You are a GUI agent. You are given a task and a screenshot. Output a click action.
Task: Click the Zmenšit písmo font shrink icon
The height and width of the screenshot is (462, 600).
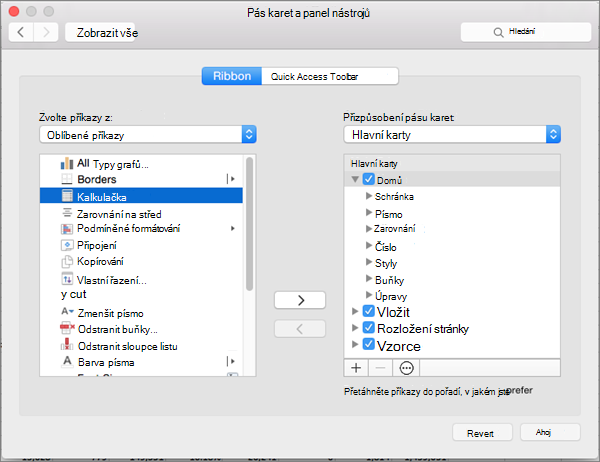click(x=67, y=312)
